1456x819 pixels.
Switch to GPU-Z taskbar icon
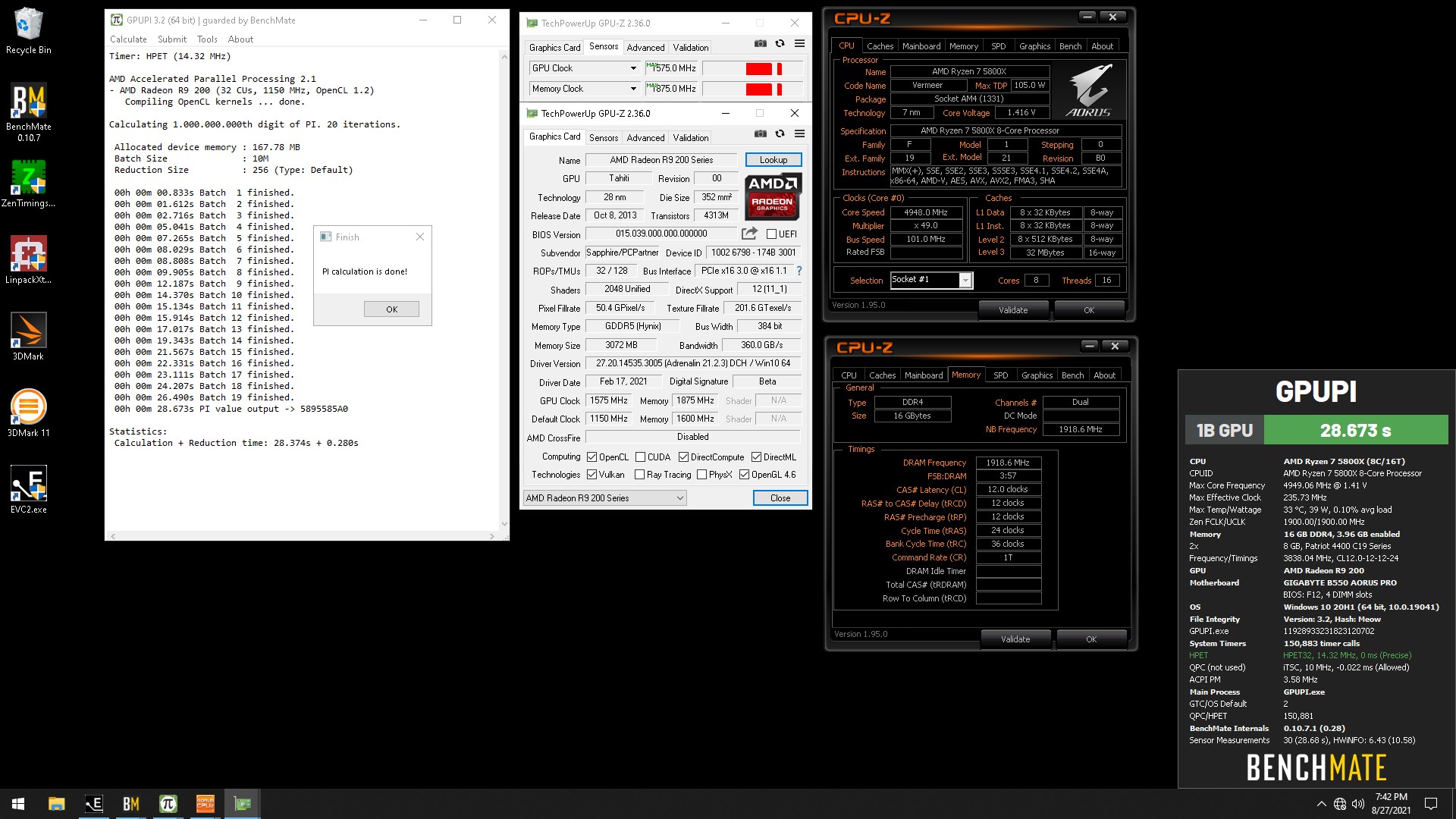tap(243, 804)
